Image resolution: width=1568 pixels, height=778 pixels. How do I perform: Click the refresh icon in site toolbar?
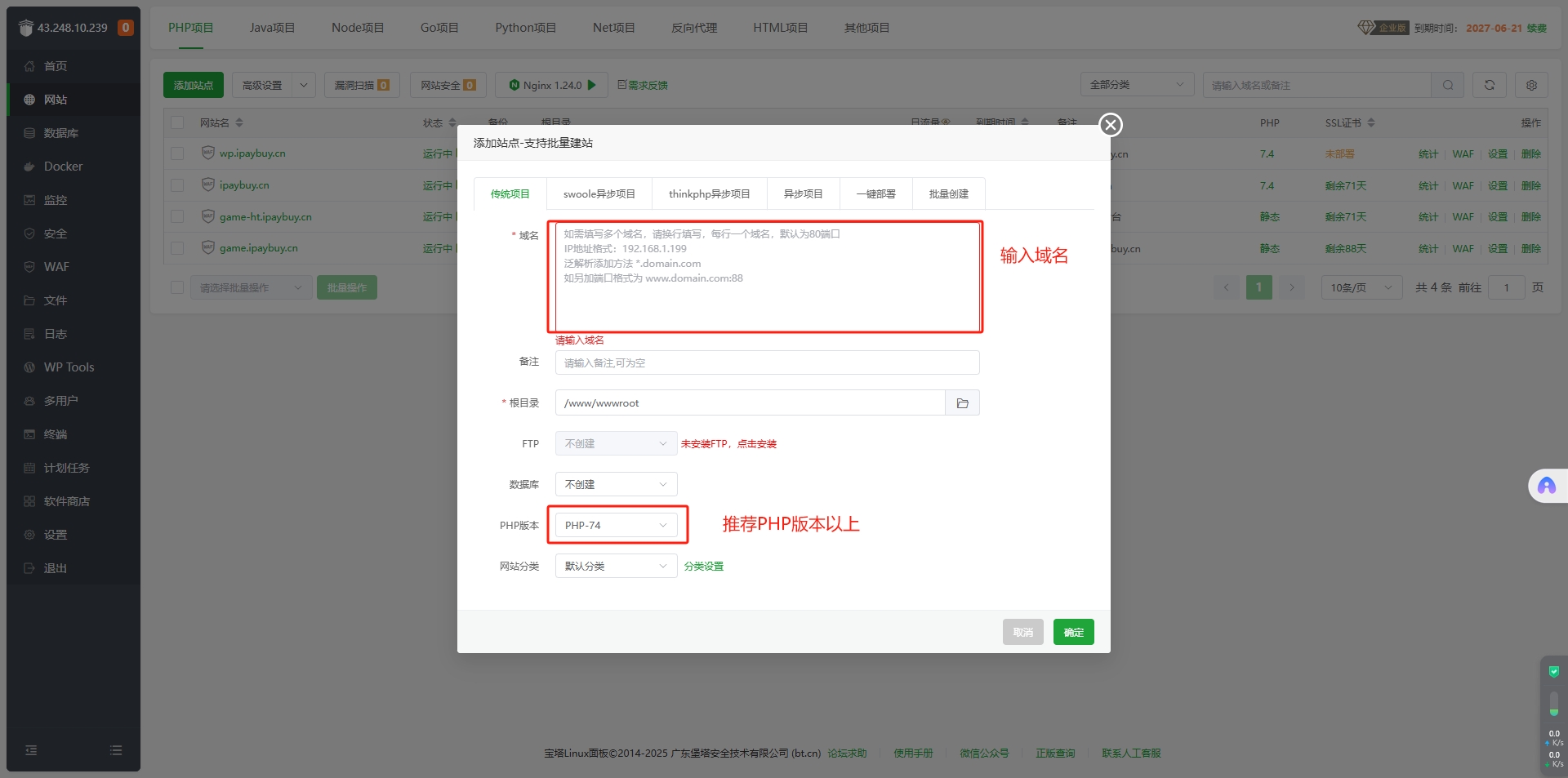tap(1489, 85)
